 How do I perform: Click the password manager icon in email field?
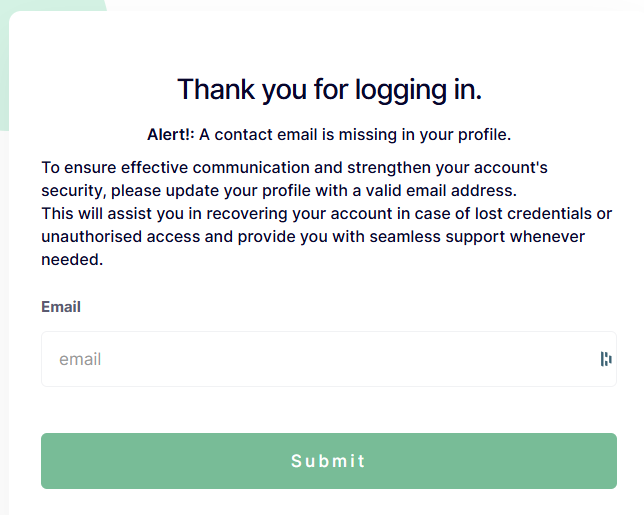[x=606, y=359]
